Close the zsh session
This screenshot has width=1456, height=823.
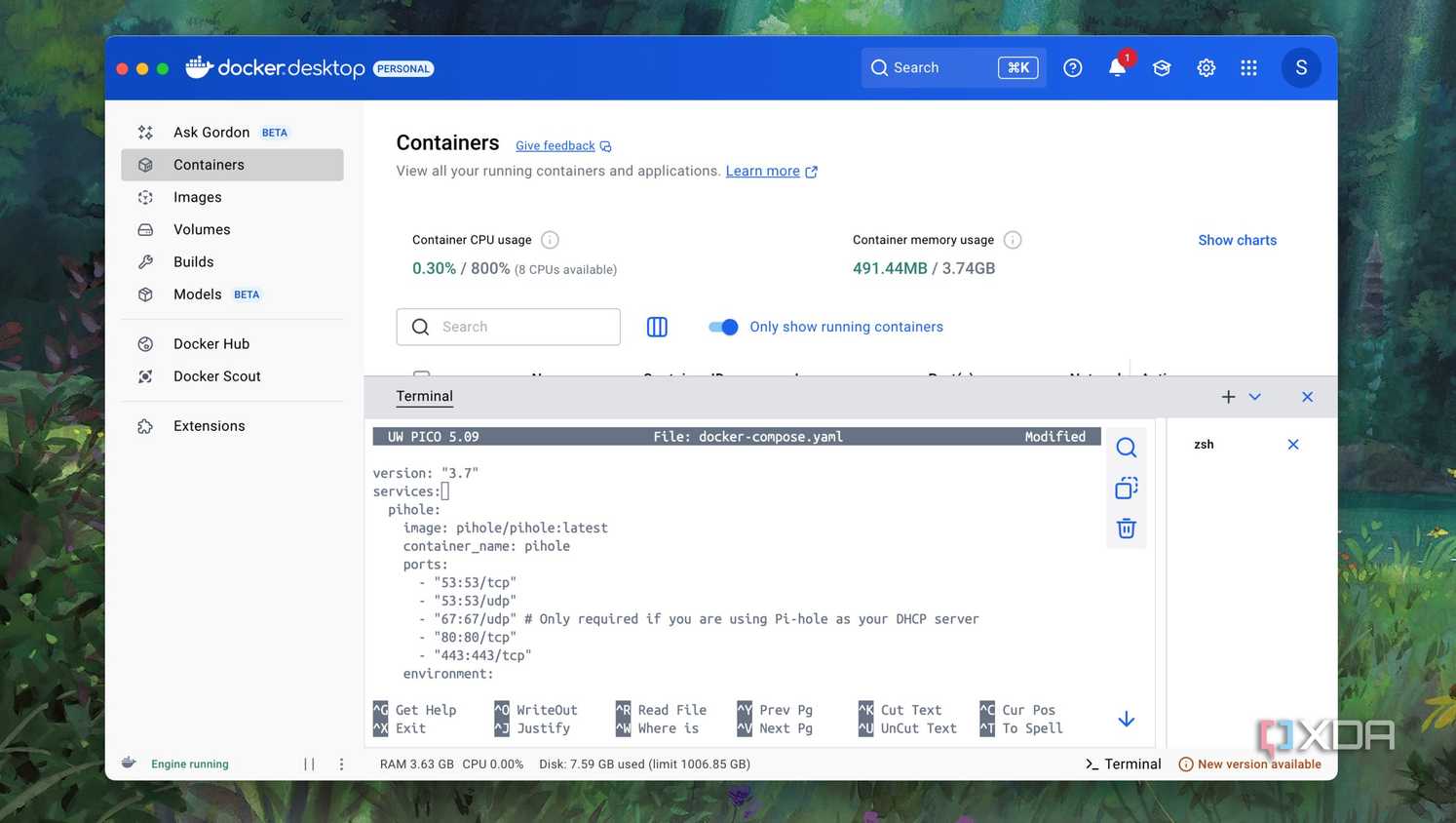click(x=1293, y=445)
